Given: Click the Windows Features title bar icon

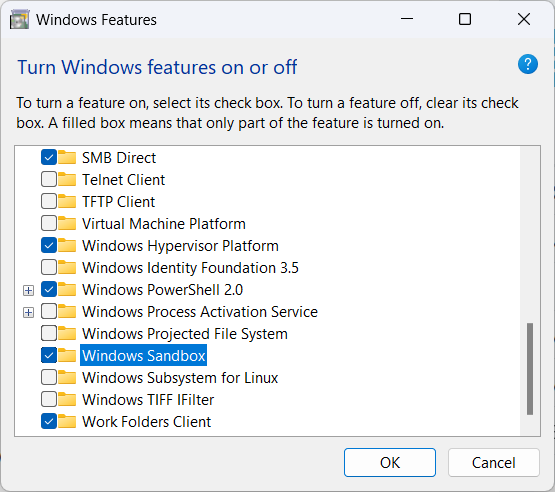Looking at the screenshot, I should click(x=19, y=19).
